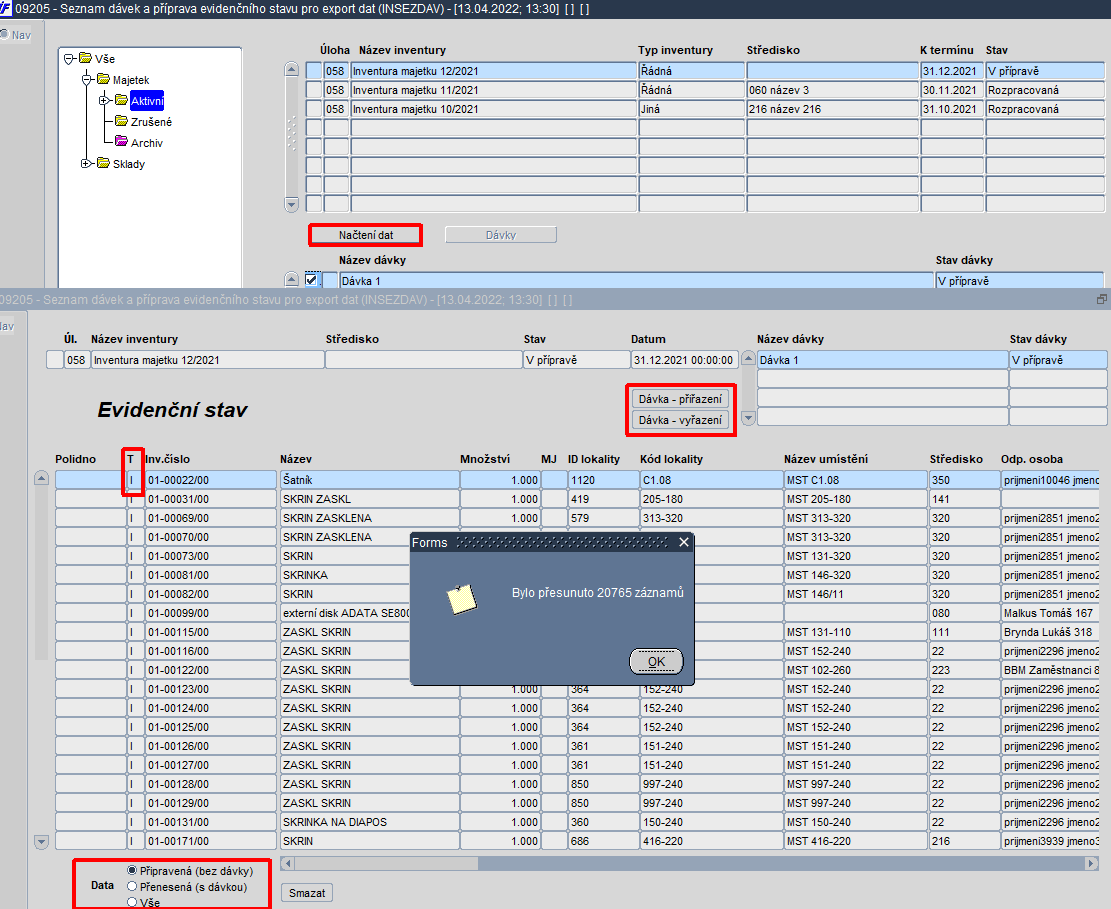Select row Inventura majetku 10/2021
1111x909 pixels.
(493, 109)
